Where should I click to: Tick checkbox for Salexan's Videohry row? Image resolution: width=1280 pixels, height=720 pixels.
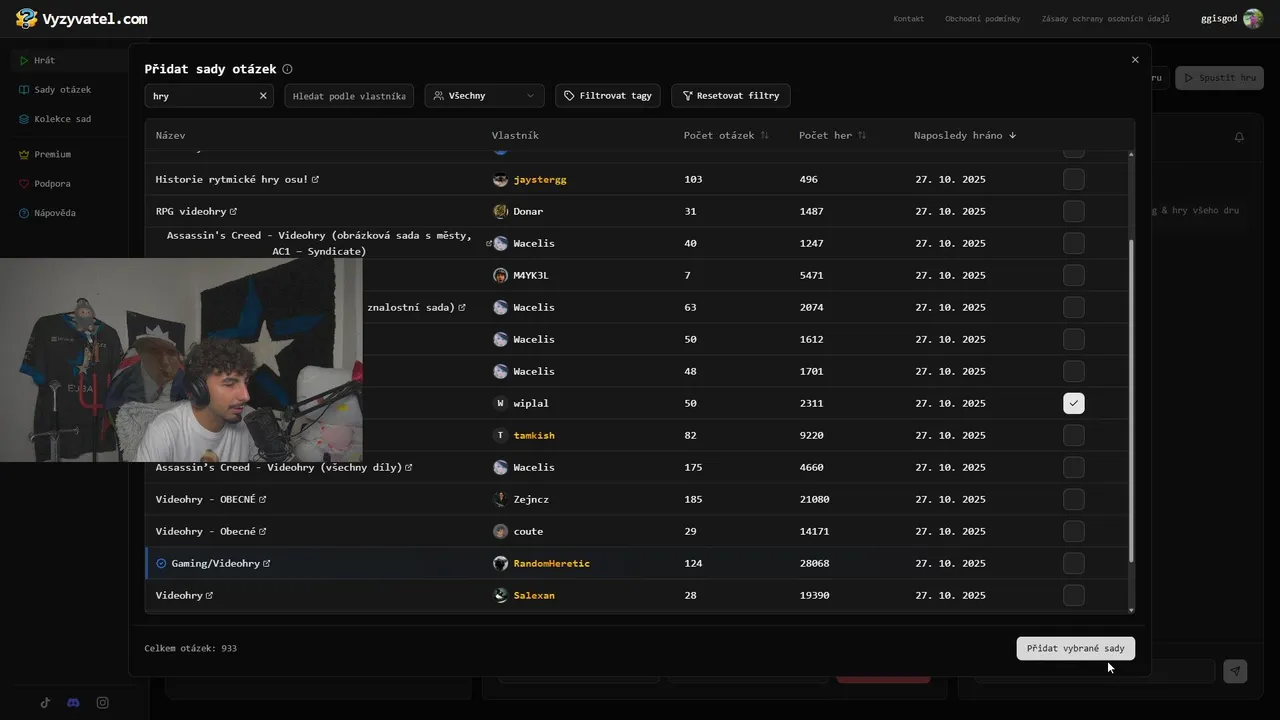pyautogui.click(x=1073, y=596)
